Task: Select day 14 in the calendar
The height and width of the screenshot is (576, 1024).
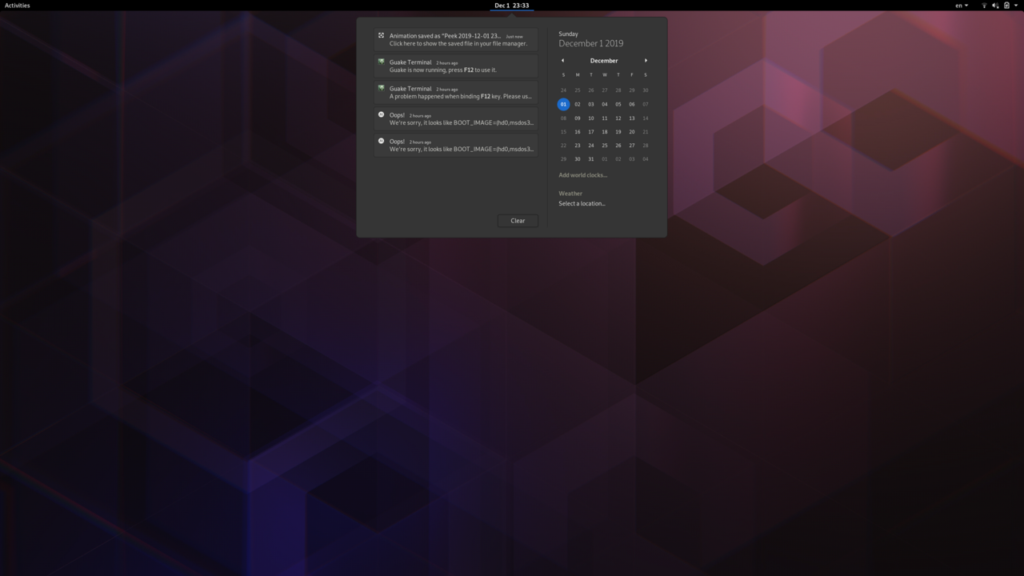Action: 645,118
